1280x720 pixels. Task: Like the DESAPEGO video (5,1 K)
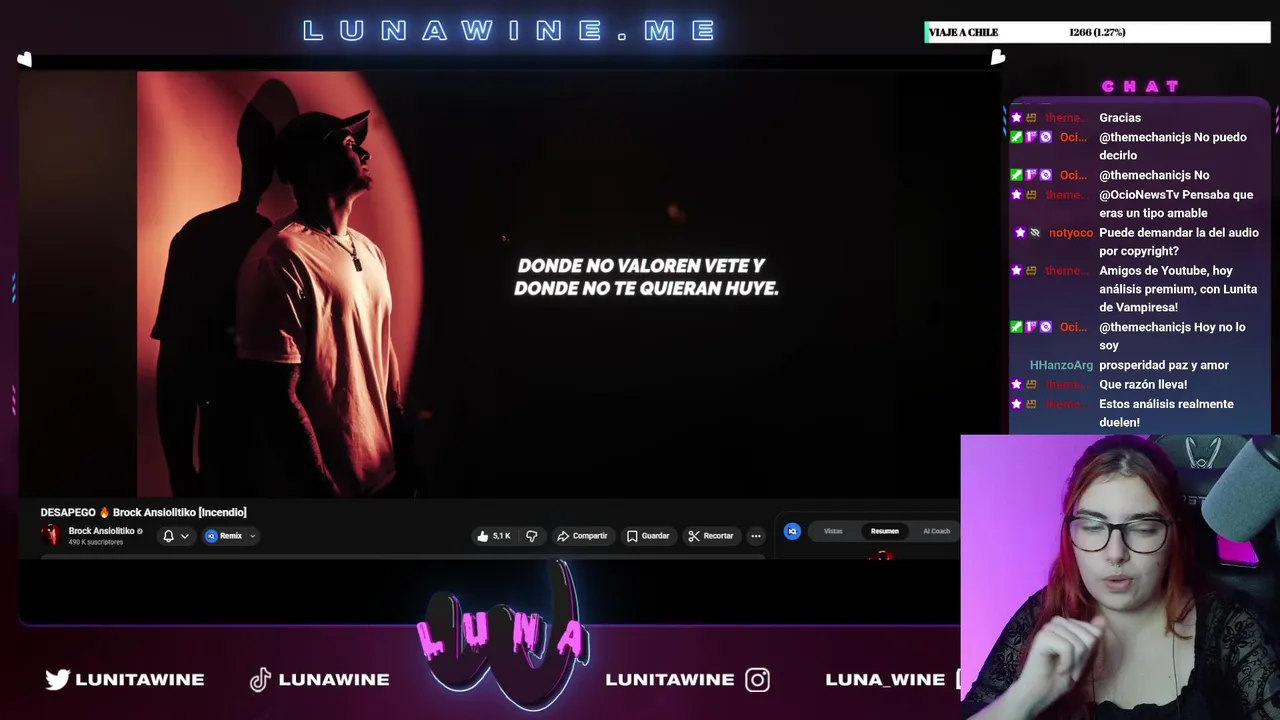coord(494,536)
